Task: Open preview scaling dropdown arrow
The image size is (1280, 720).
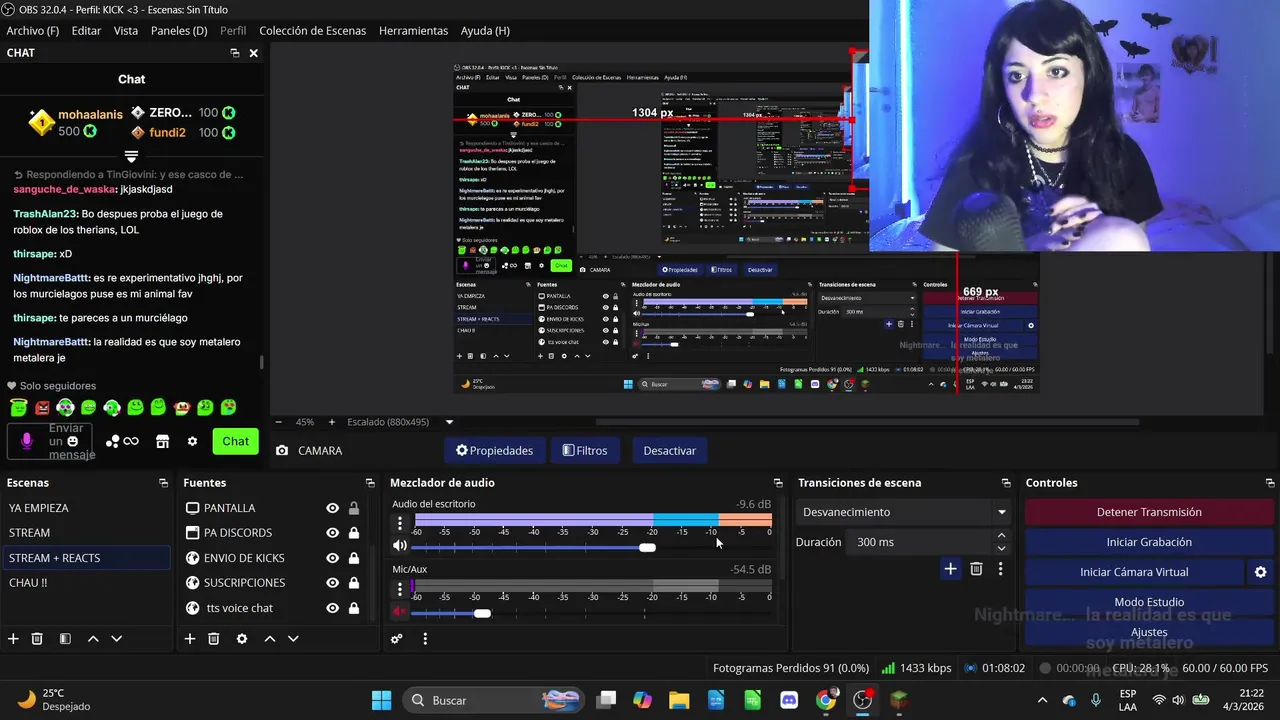Action: point(449,422)
